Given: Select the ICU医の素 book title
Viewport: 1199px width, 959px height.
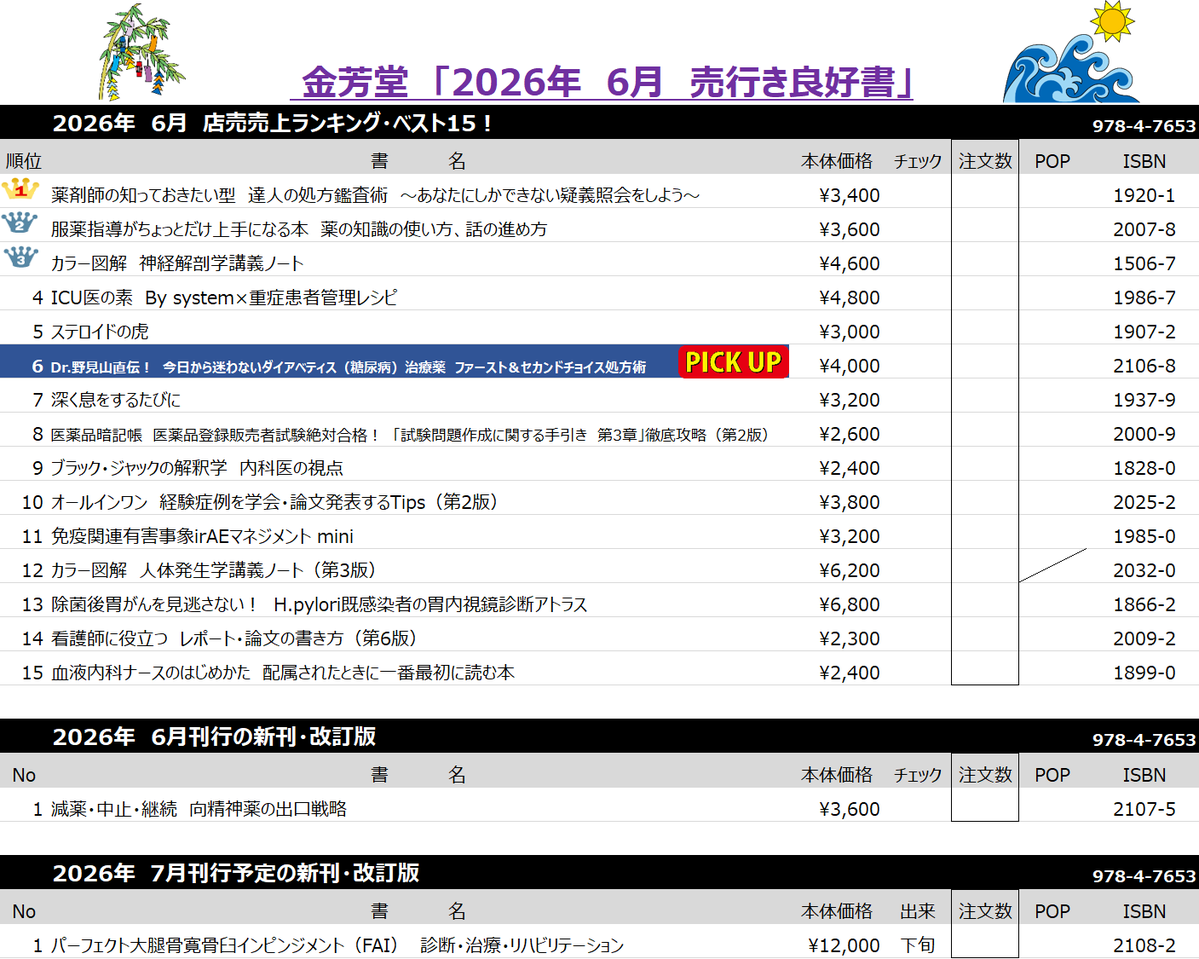Looking at the screenshot, I should (224, 297).
